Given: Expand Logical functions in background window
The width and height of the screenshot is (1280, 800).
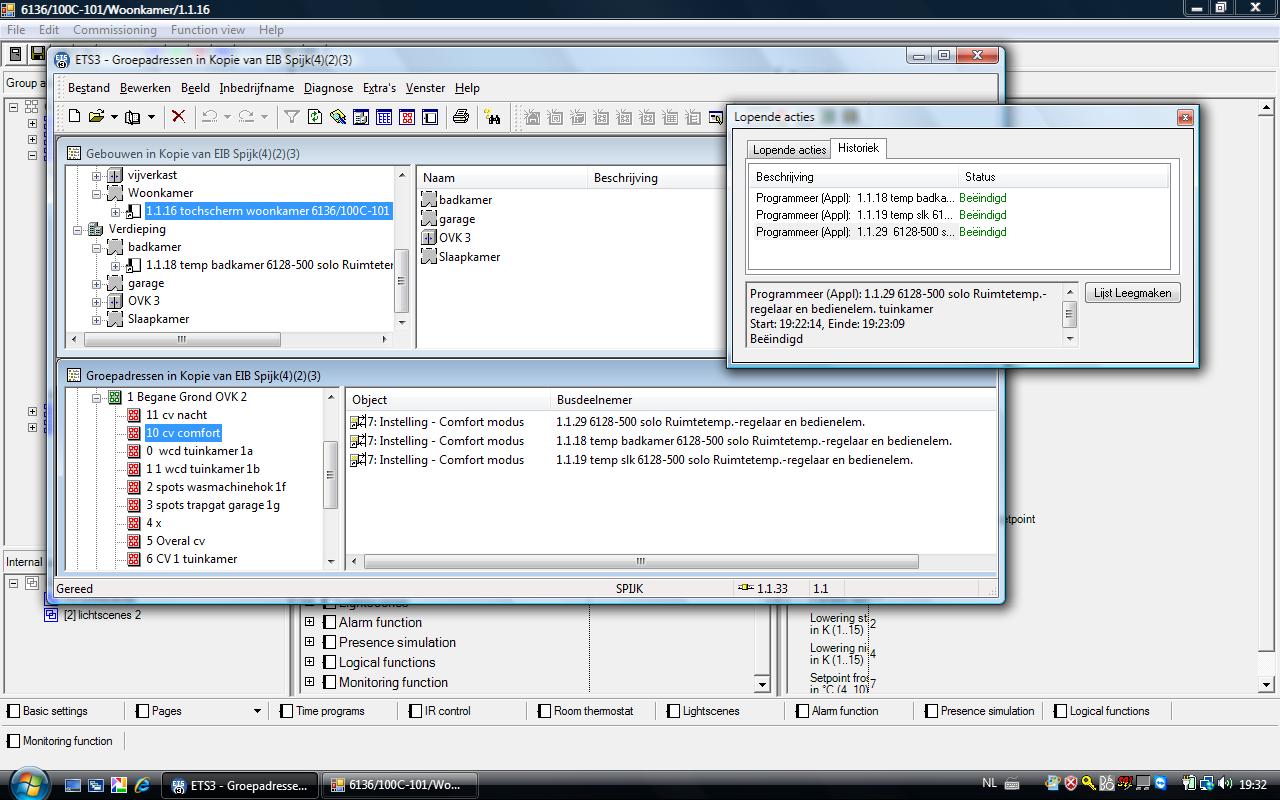Looking at the screenshot, I should coord(309,662).
